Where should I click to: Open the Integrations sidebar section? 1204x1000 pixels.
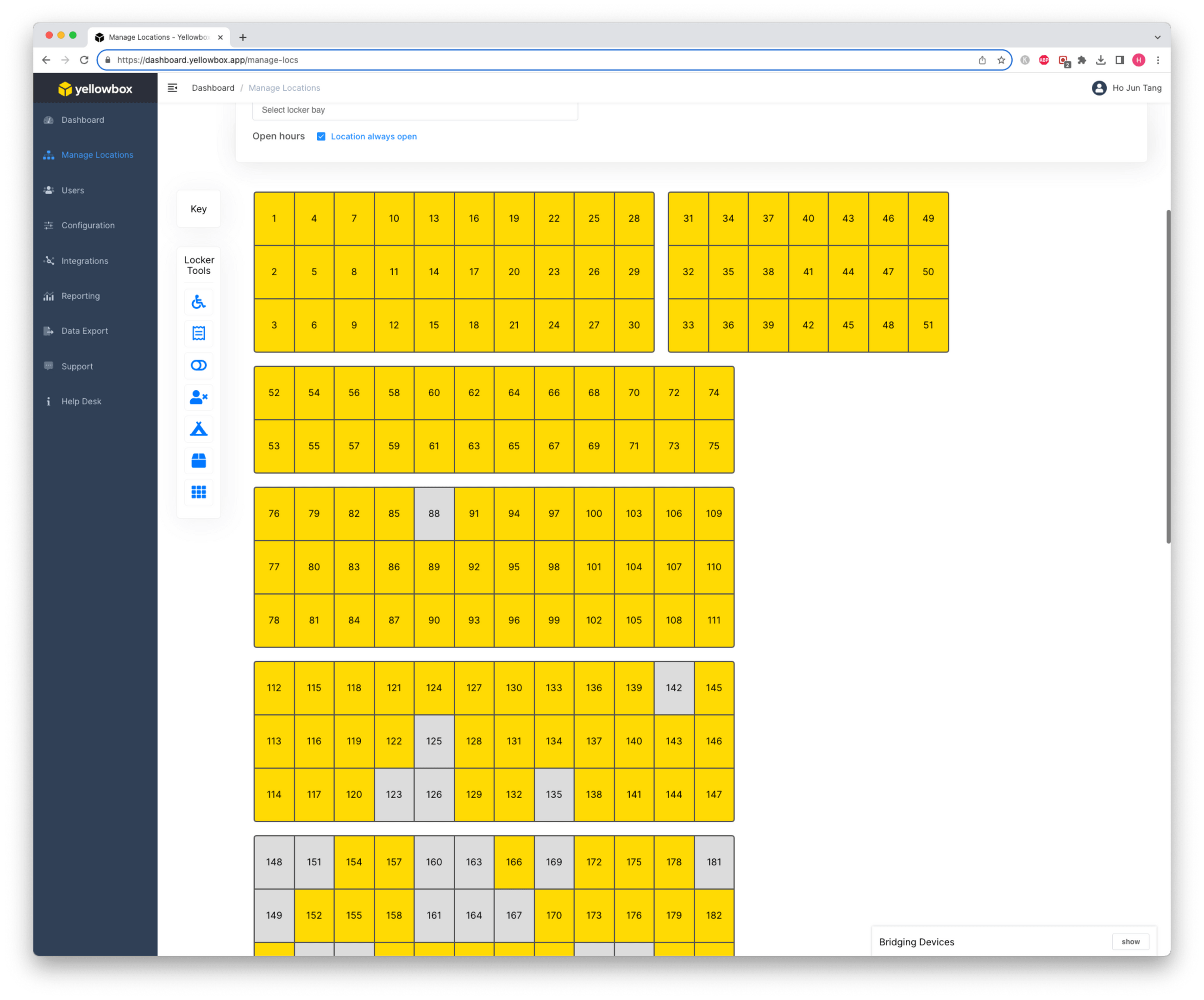coord(84,260)
